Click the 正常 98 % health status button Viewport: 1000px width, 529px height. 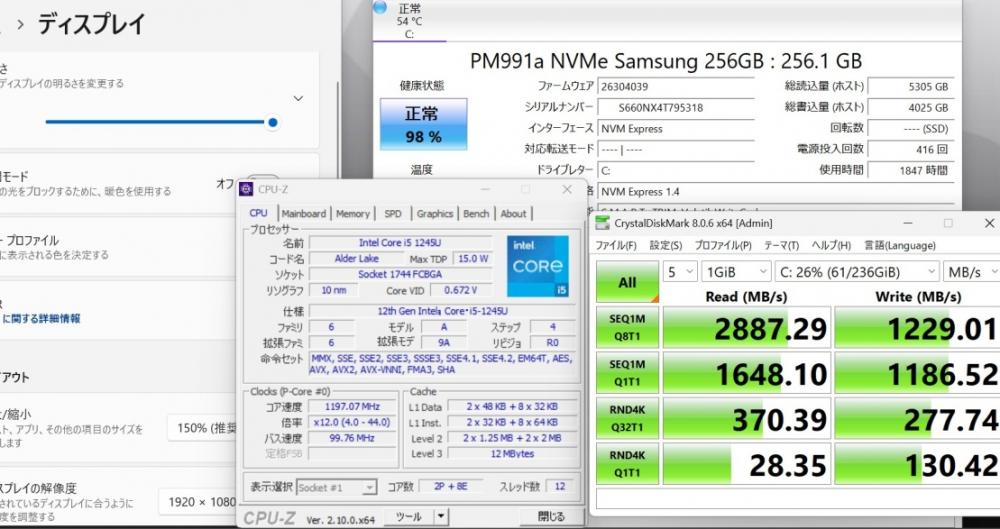coord(423,124)
